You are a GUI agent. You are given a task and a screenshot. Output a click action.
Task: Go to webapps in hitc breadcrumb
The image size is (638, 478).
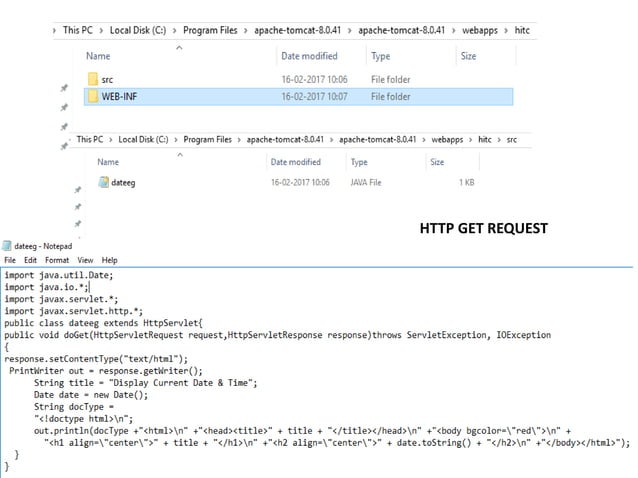480,30
